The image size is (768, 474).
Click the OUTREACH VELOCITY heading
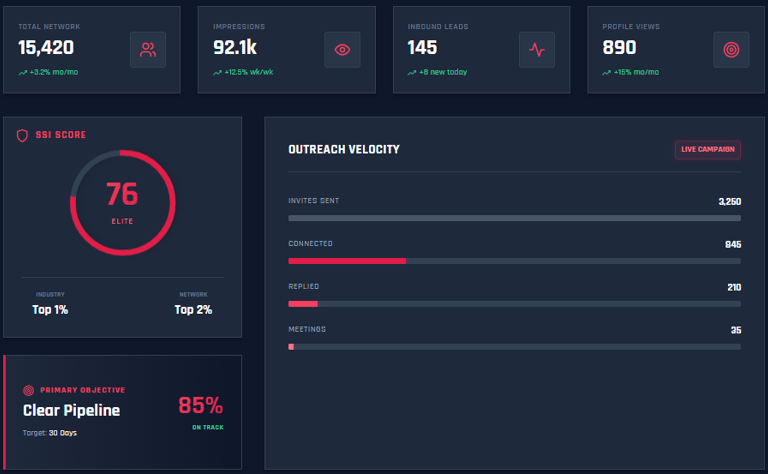[344, 149]
